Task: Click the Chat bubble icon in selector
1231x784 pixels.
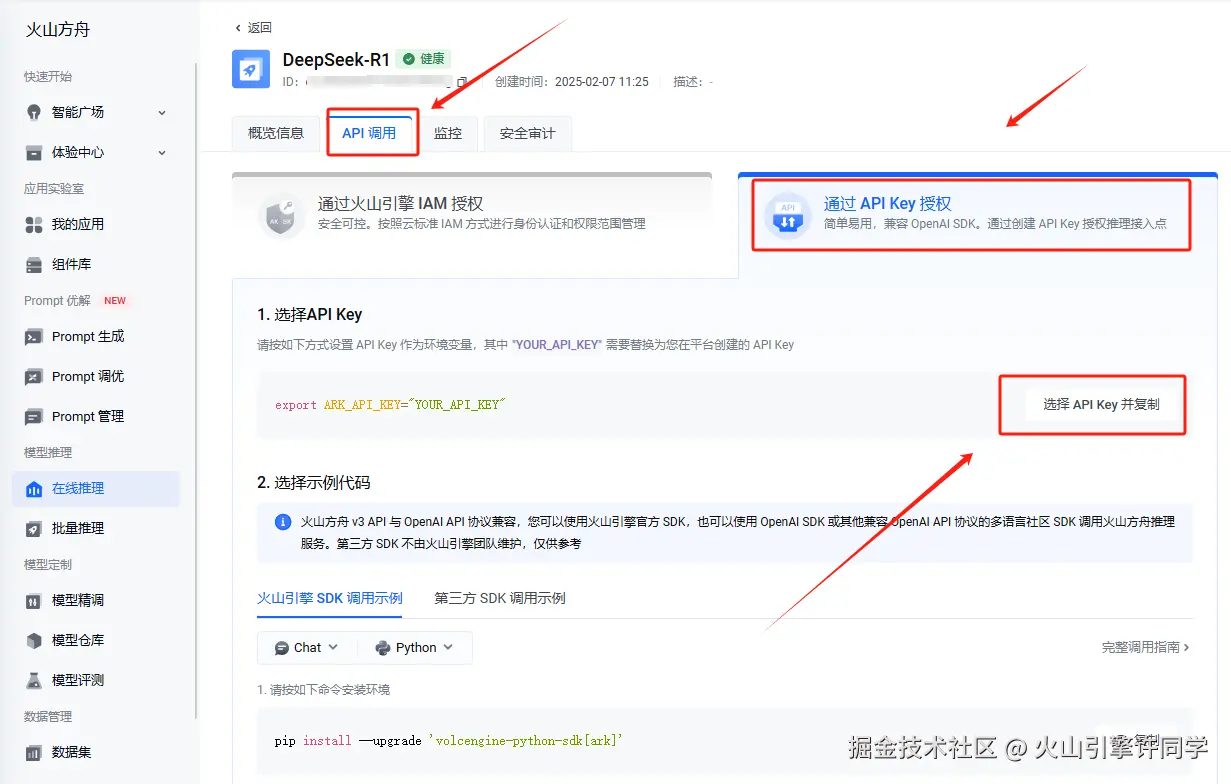Action: point(282,648)
